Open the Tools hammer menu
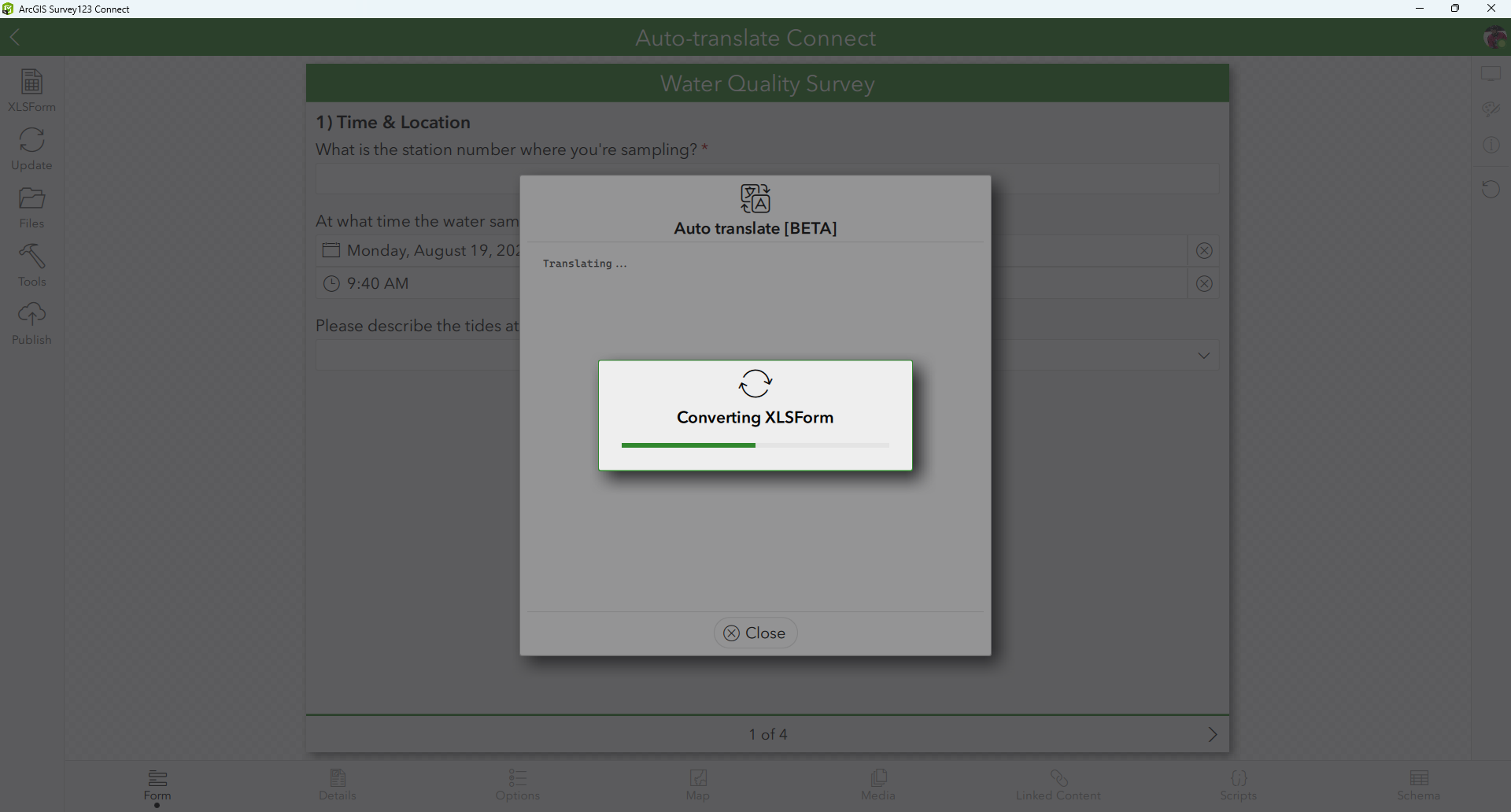Screen dimensions: 1511x812 pos(31,265)
